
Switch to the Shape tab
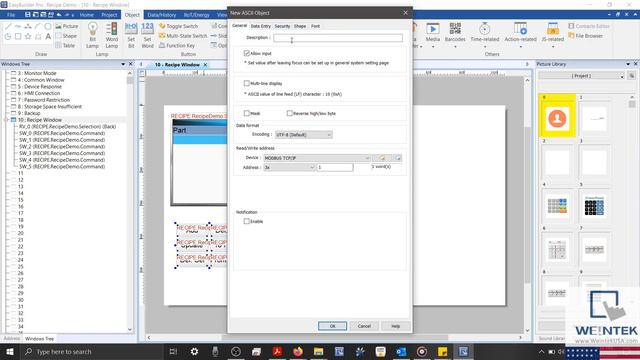pyautogui.click(x=300, y=26)
